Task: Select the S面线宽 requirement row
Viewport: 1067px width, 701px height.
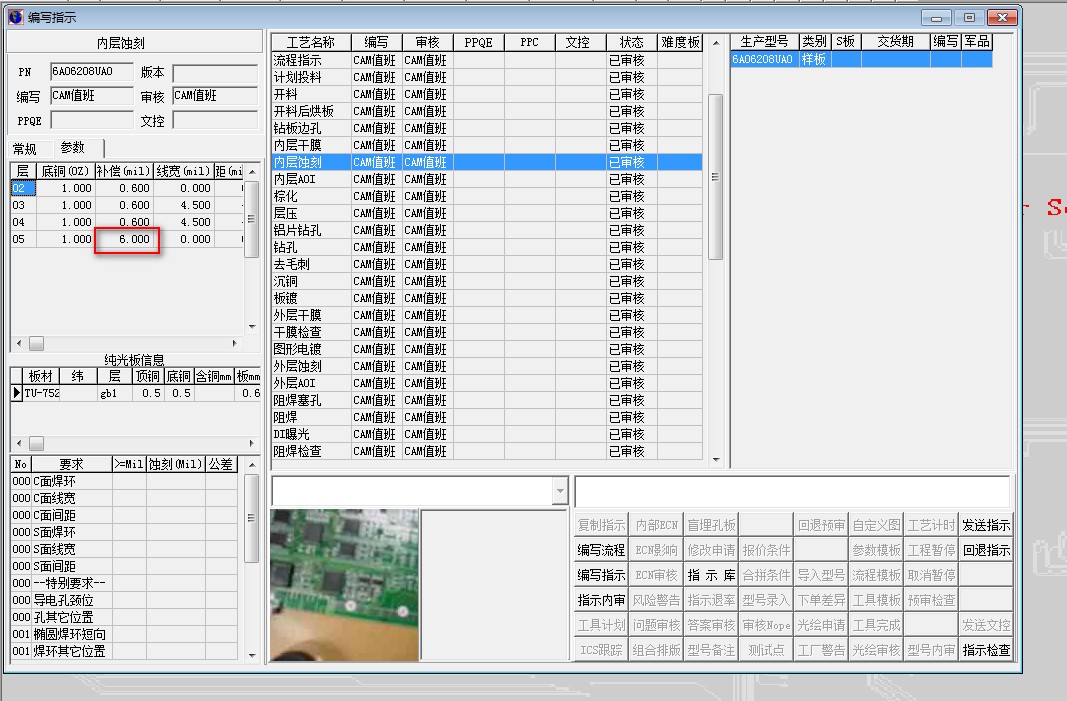Action: click(125, 549)
